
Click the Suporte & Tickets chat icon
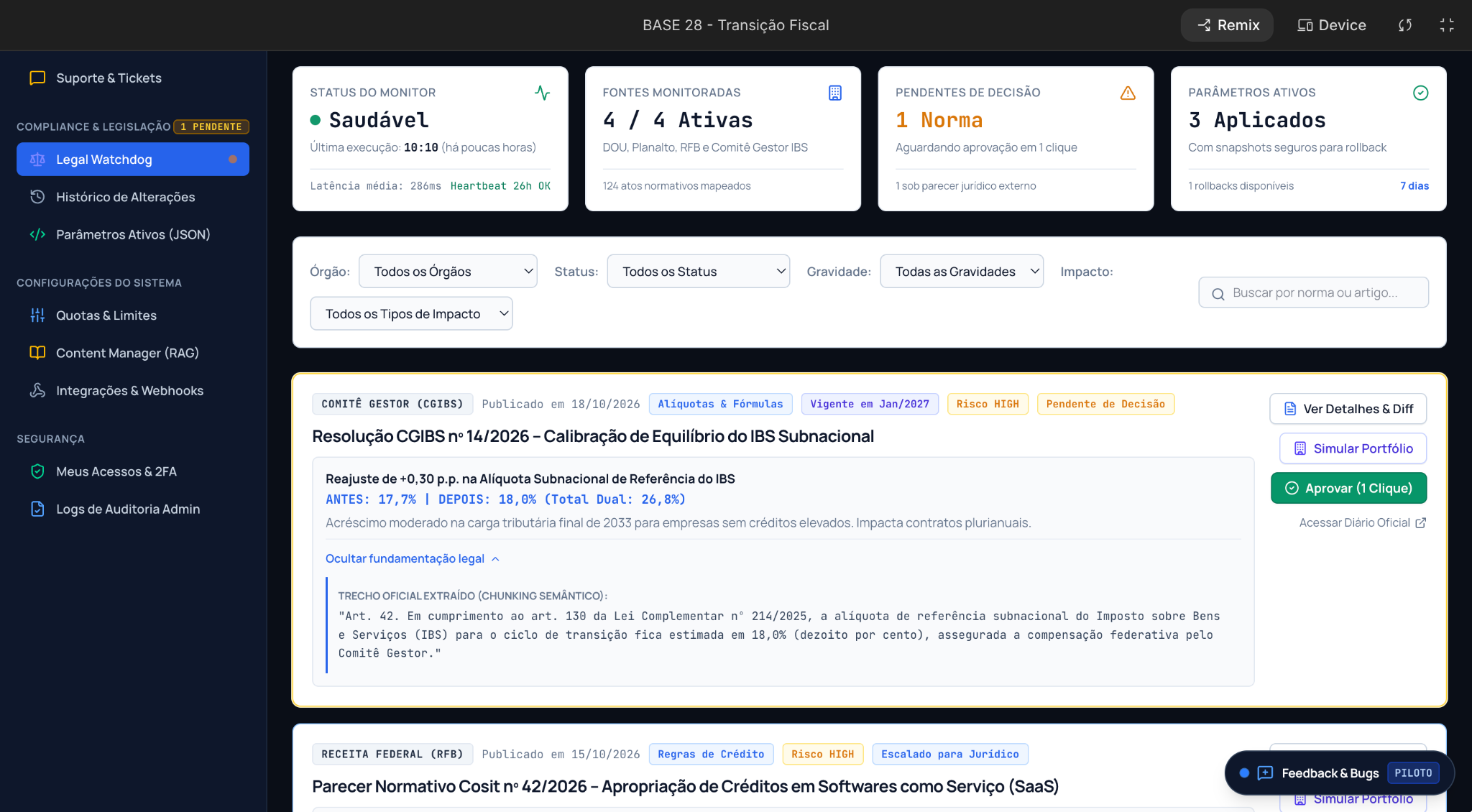37,78
